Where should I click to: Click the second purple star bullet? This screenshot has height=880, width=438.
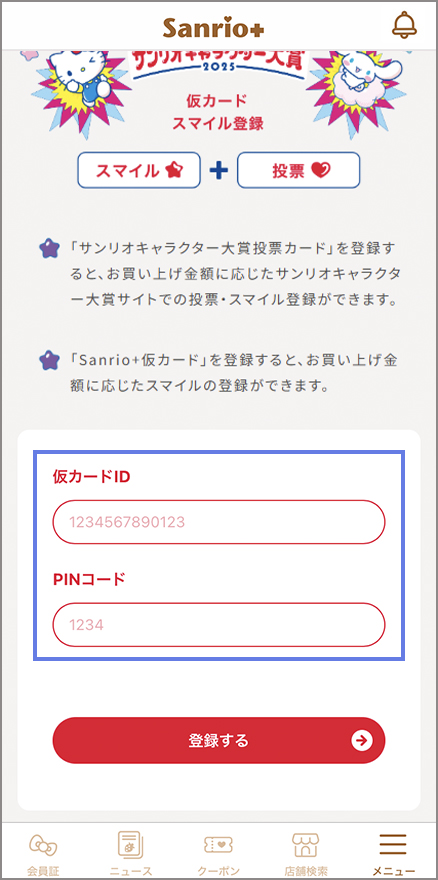49,359
